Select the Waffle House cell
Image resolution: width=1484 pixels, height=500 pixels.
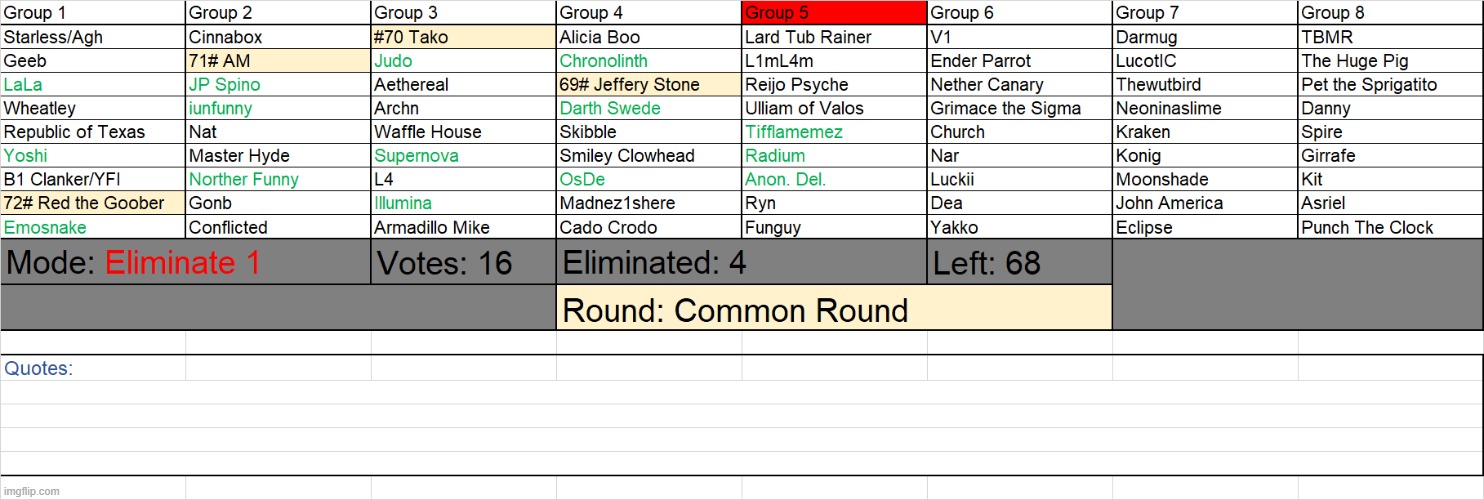pyautogui.click(x=428, y=132)
